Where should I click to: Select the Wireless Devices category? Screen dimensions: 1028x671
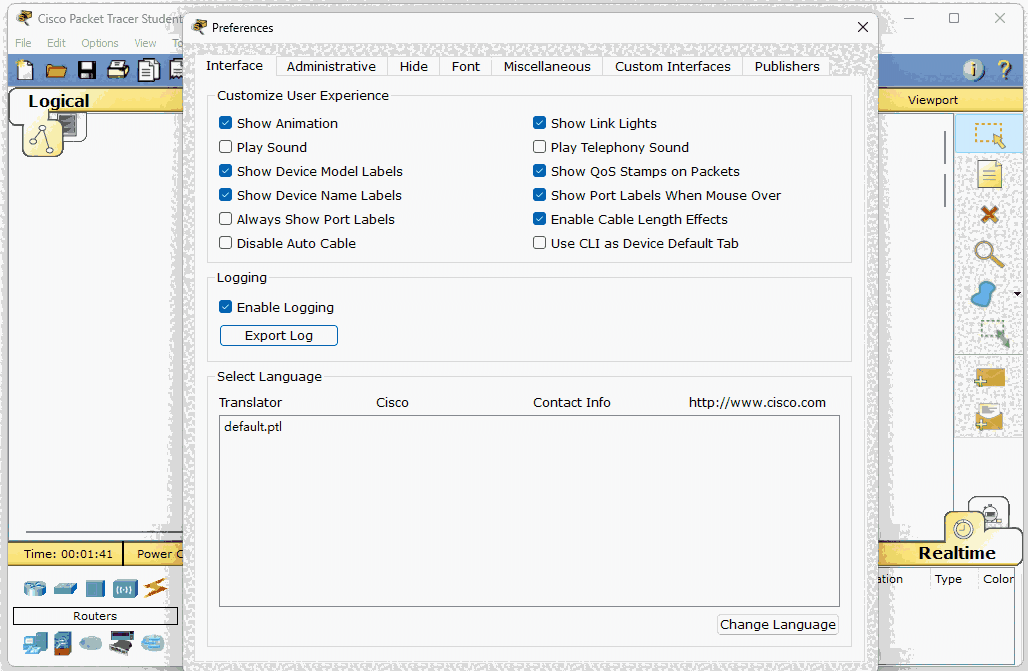click(125, 588)
